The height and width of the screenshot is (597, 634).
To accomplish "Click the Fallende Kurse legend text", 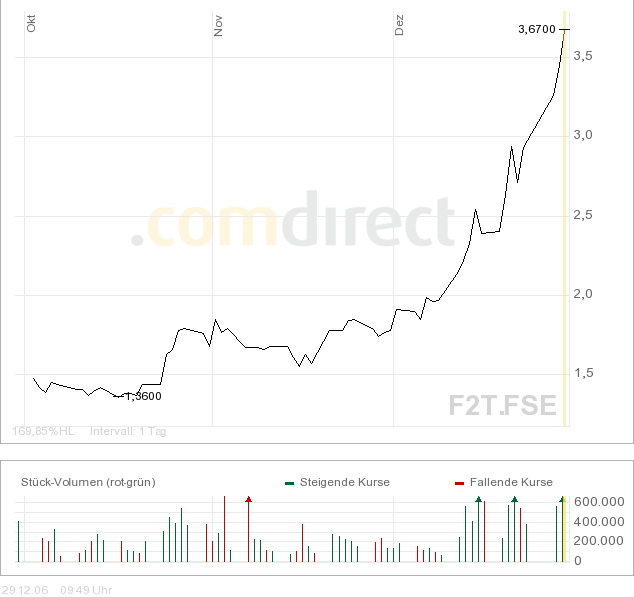I will pos(510,482).
